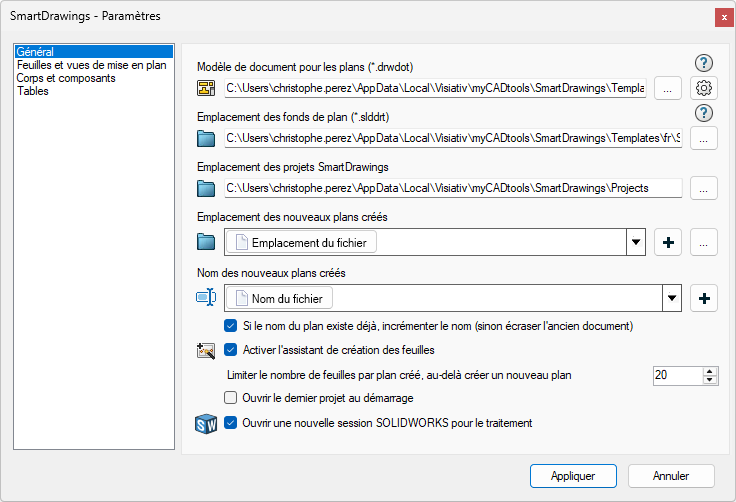
Task: Click plus button for new drawings location
Action: pyautogui.click(x=667, y=242)
